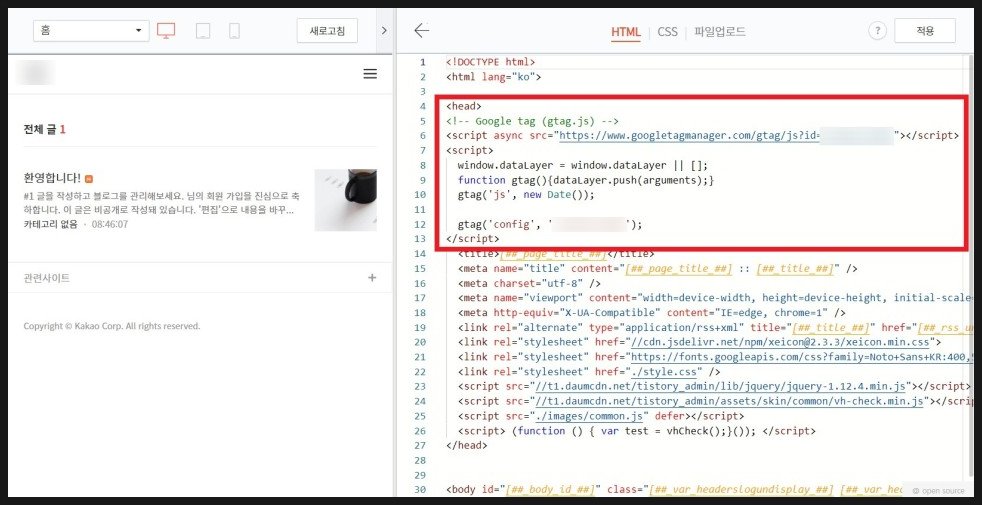Click the plus icon beside 관련사이트

(x=372, y=278)
